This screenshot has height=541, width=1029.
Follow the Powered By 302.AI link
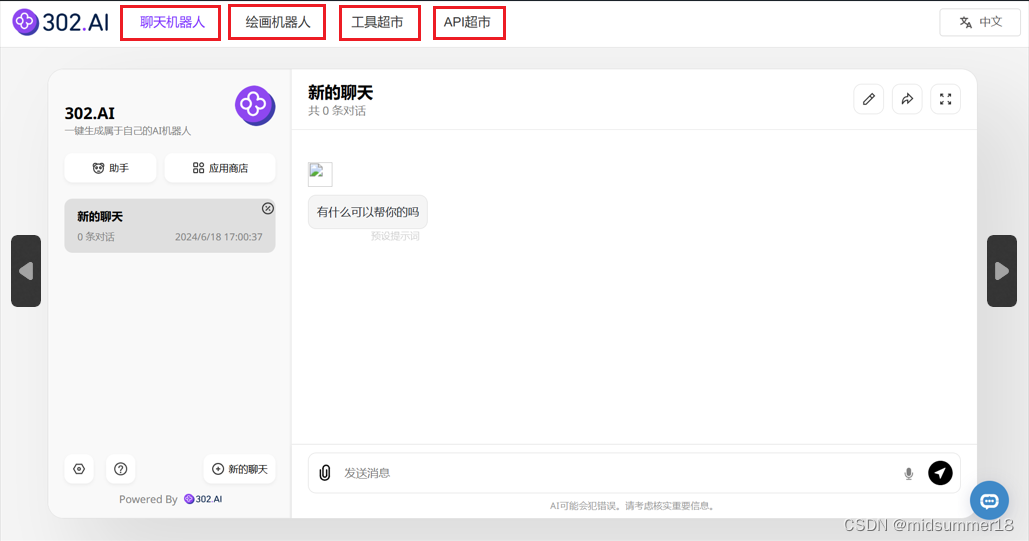[x=203, y=499]
